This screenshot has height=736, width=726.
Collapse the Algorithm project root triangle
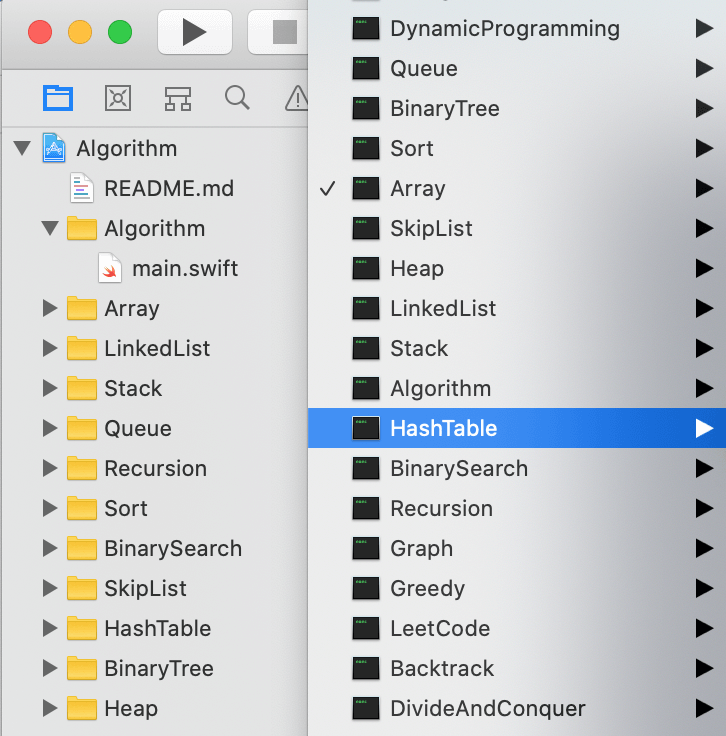(22, 148)
